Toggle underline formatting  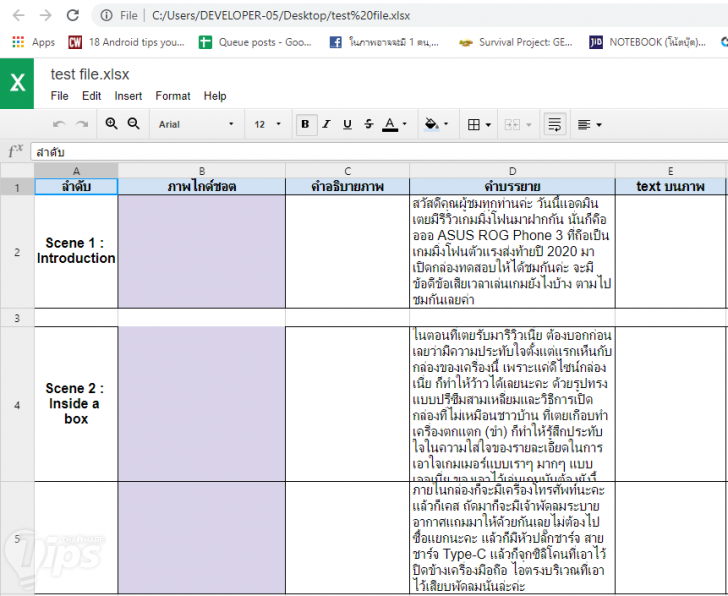(x=347, y=124)
